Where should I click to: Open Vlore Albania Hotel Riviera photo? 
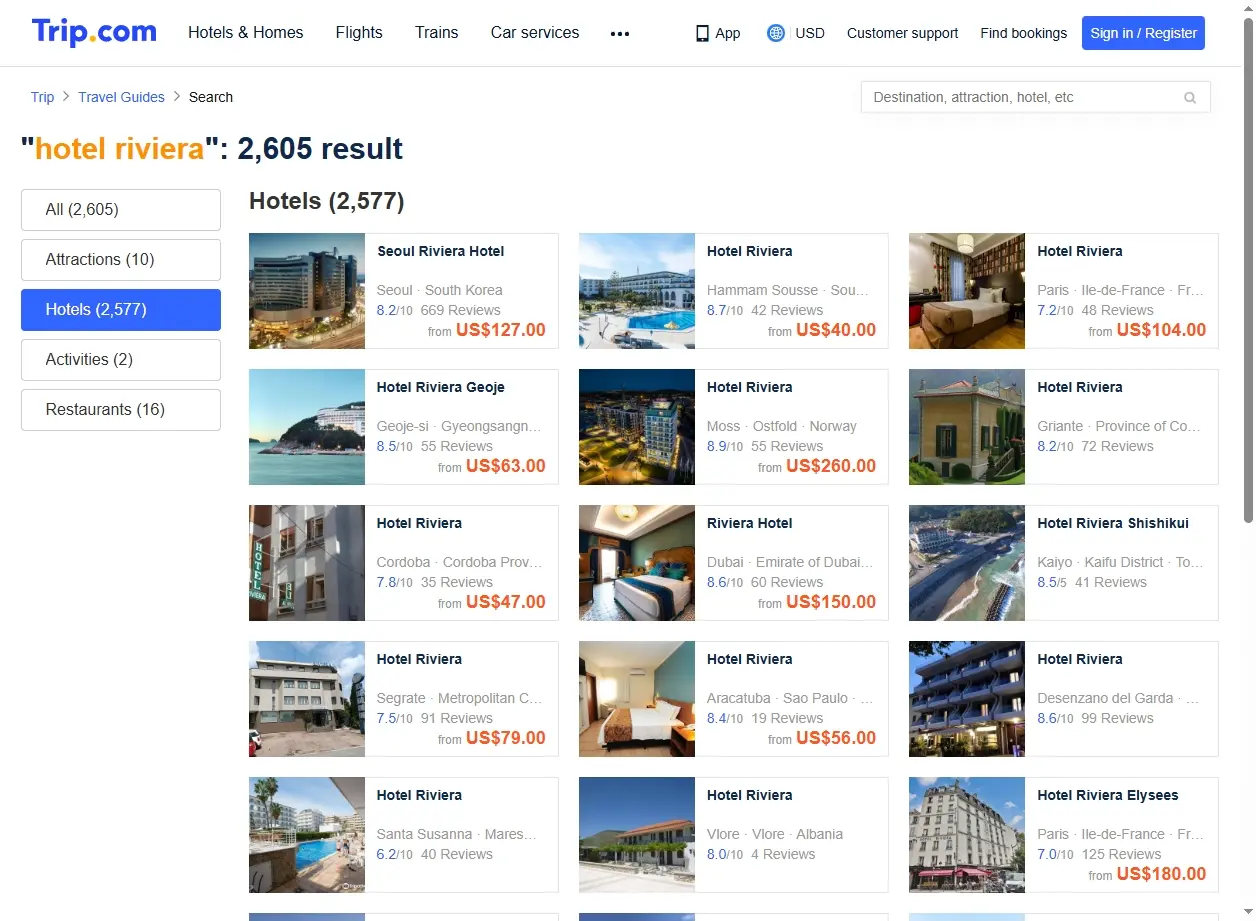click(x=637, y=835)
